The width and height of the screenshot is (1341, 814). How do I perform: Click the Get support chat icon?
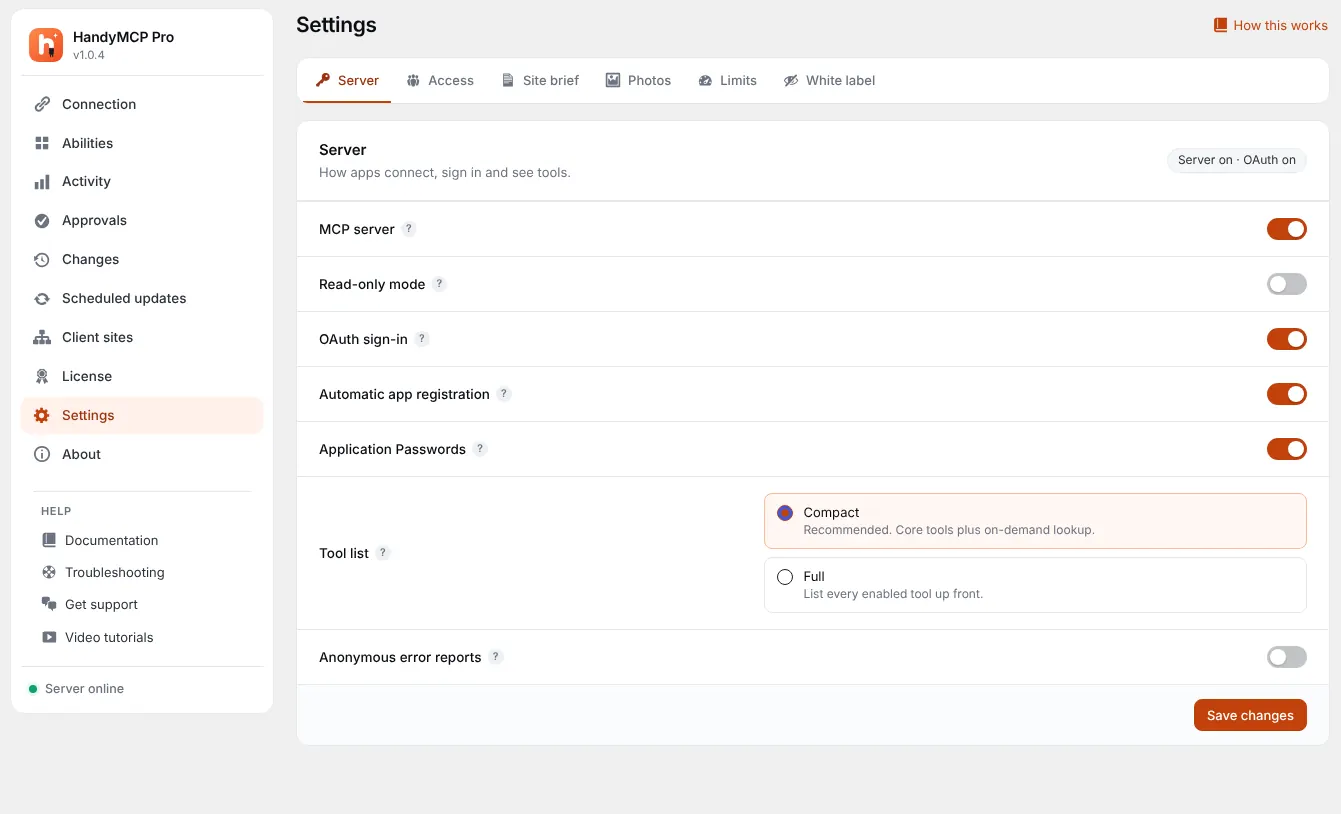click(x=49, y=605)
